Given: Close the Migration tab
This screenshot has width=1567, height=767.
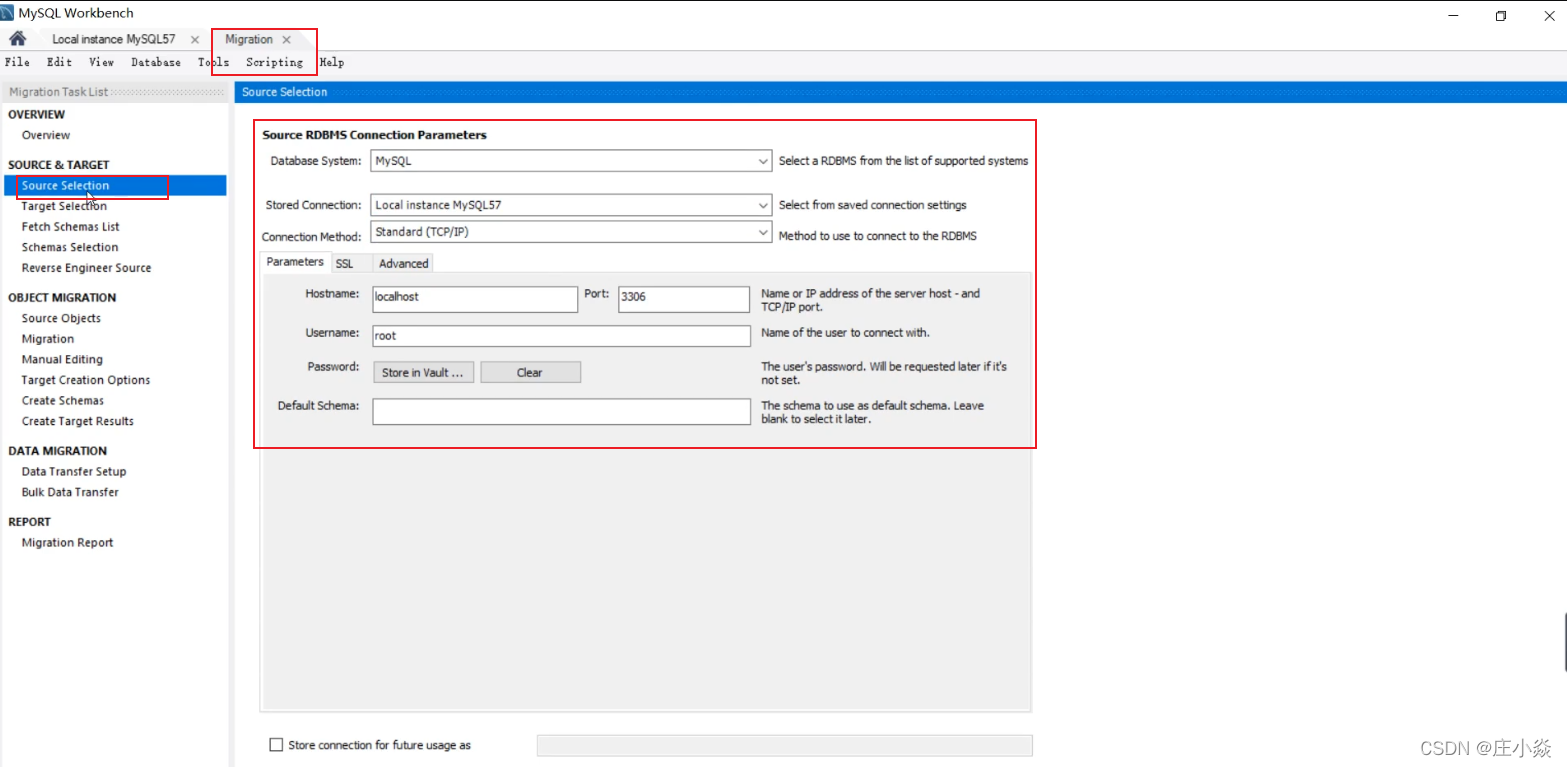Looking at the screenshot, I should click(287, 40).
